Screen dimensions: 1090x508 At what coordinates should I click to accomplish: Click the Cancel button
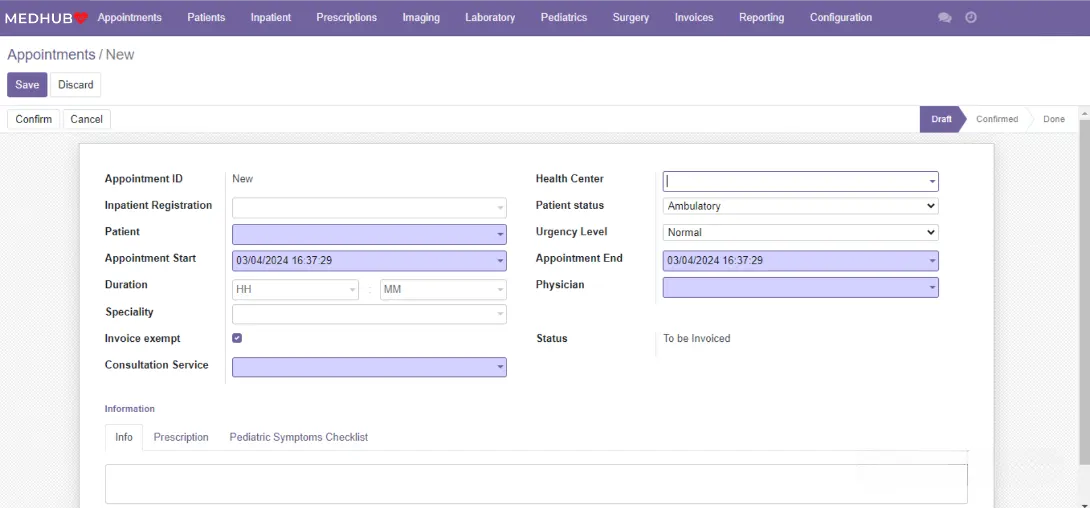click(x=87, y=119)
